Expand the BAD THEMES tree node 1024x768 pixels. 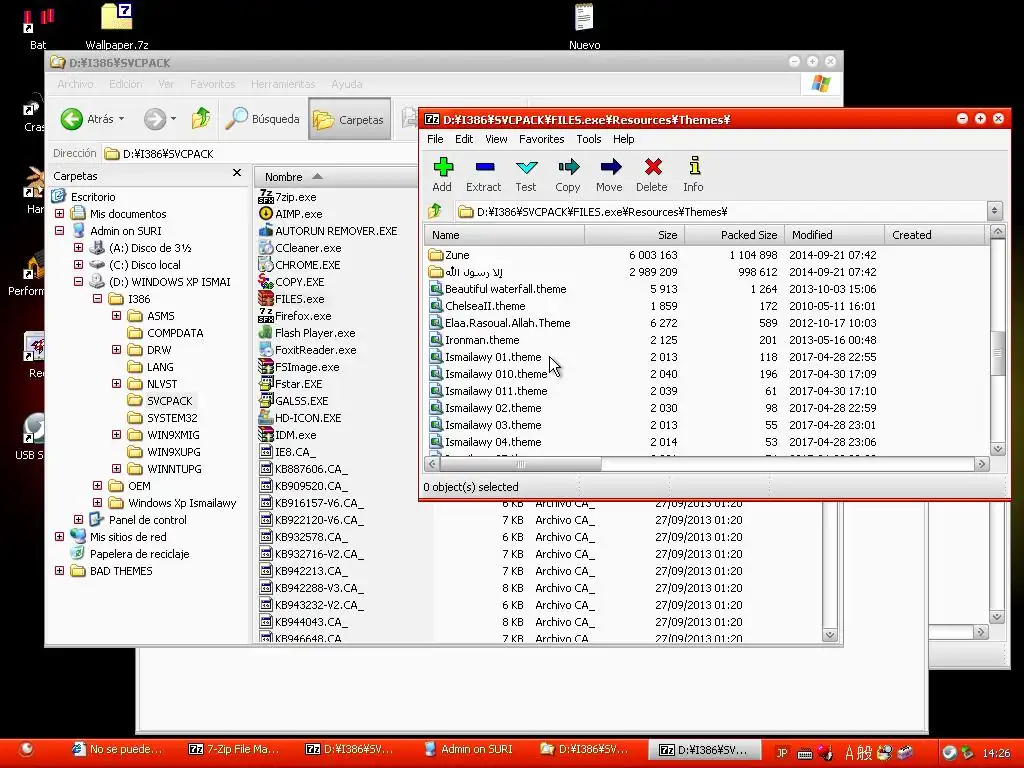click(59, 571)
